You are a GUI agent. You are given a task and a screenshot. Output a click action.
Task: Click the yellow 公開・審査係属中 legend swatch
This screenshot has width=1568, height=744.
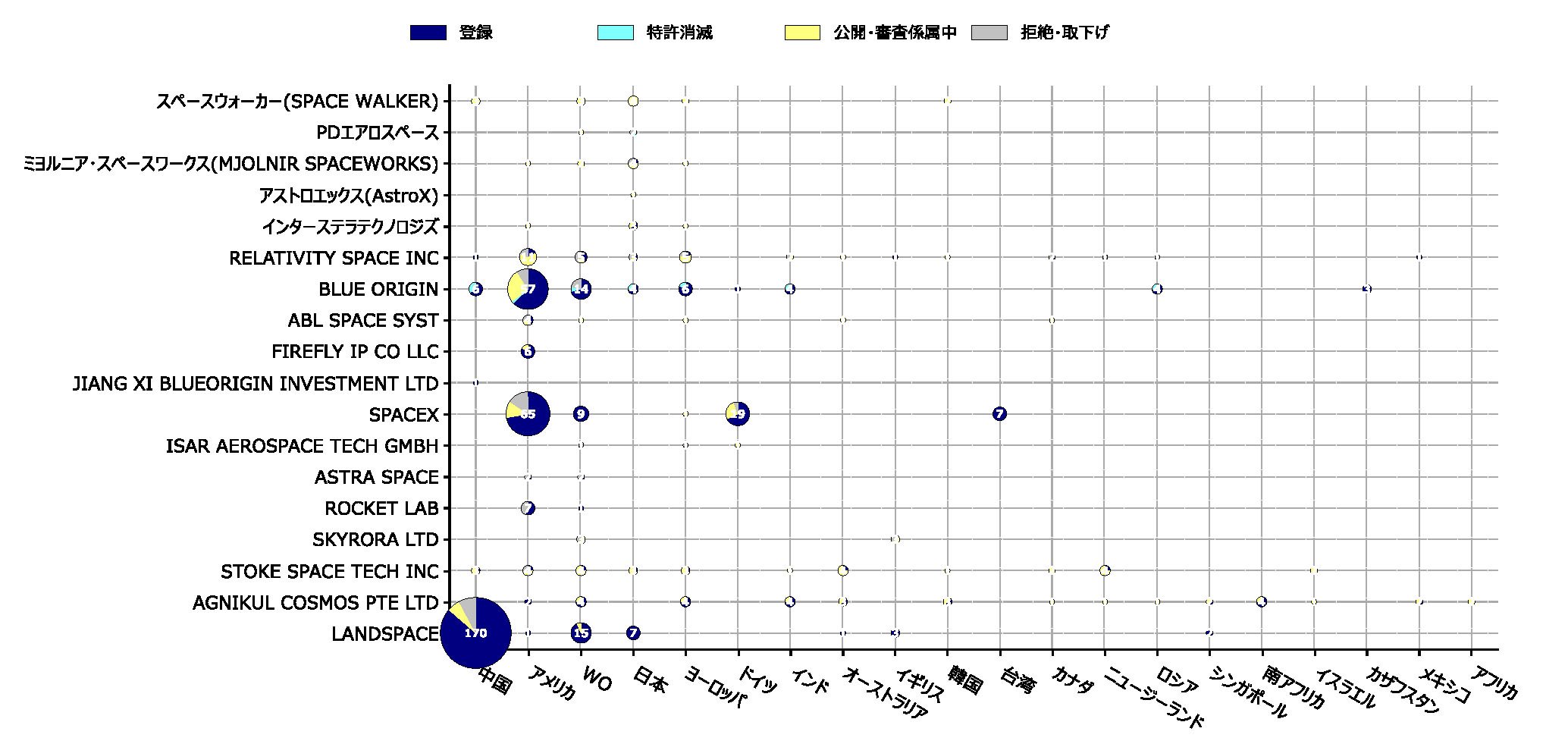(x=802, y=33)
